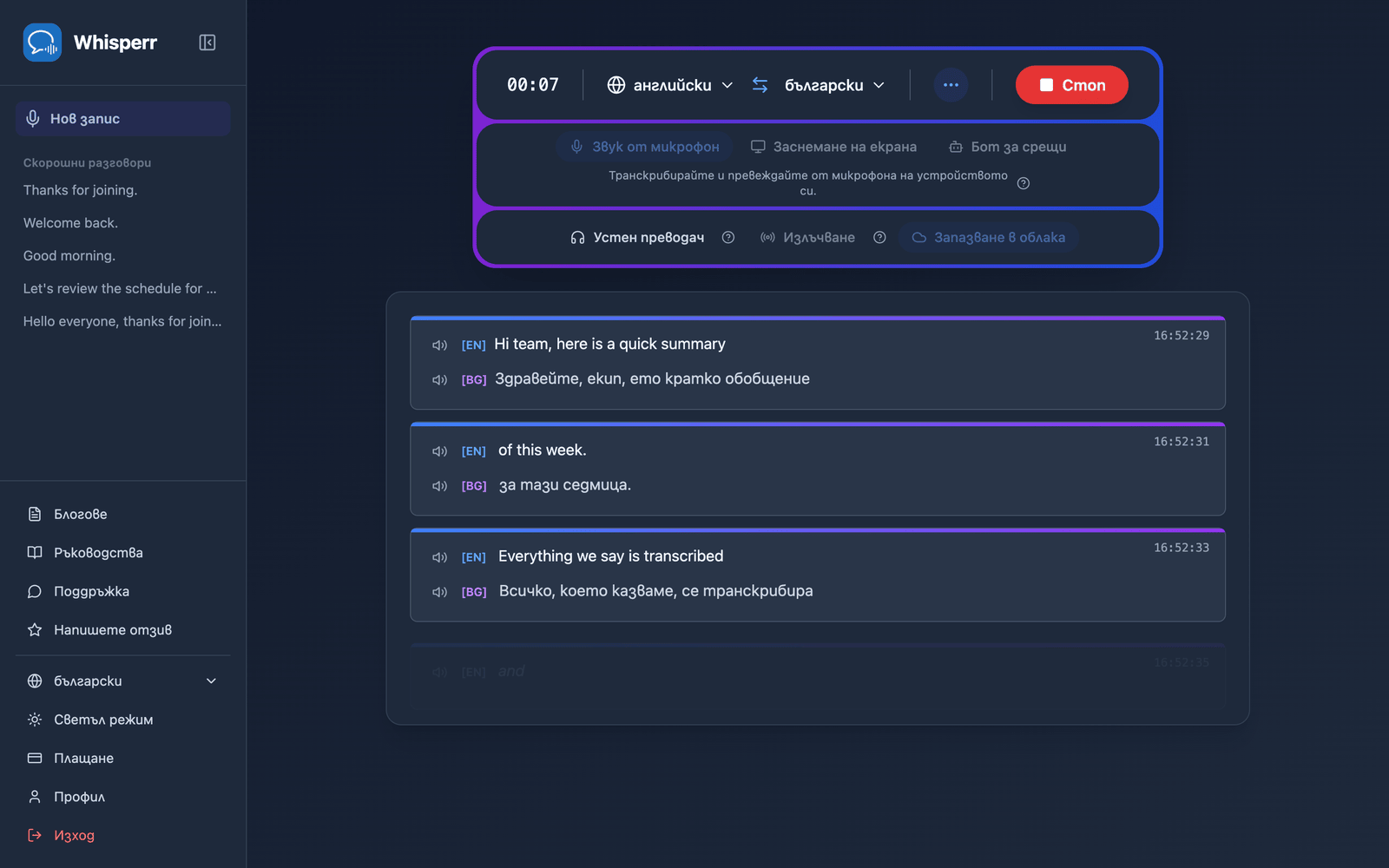Toggle Запазване в облака cloud saving

pos(988,237)
